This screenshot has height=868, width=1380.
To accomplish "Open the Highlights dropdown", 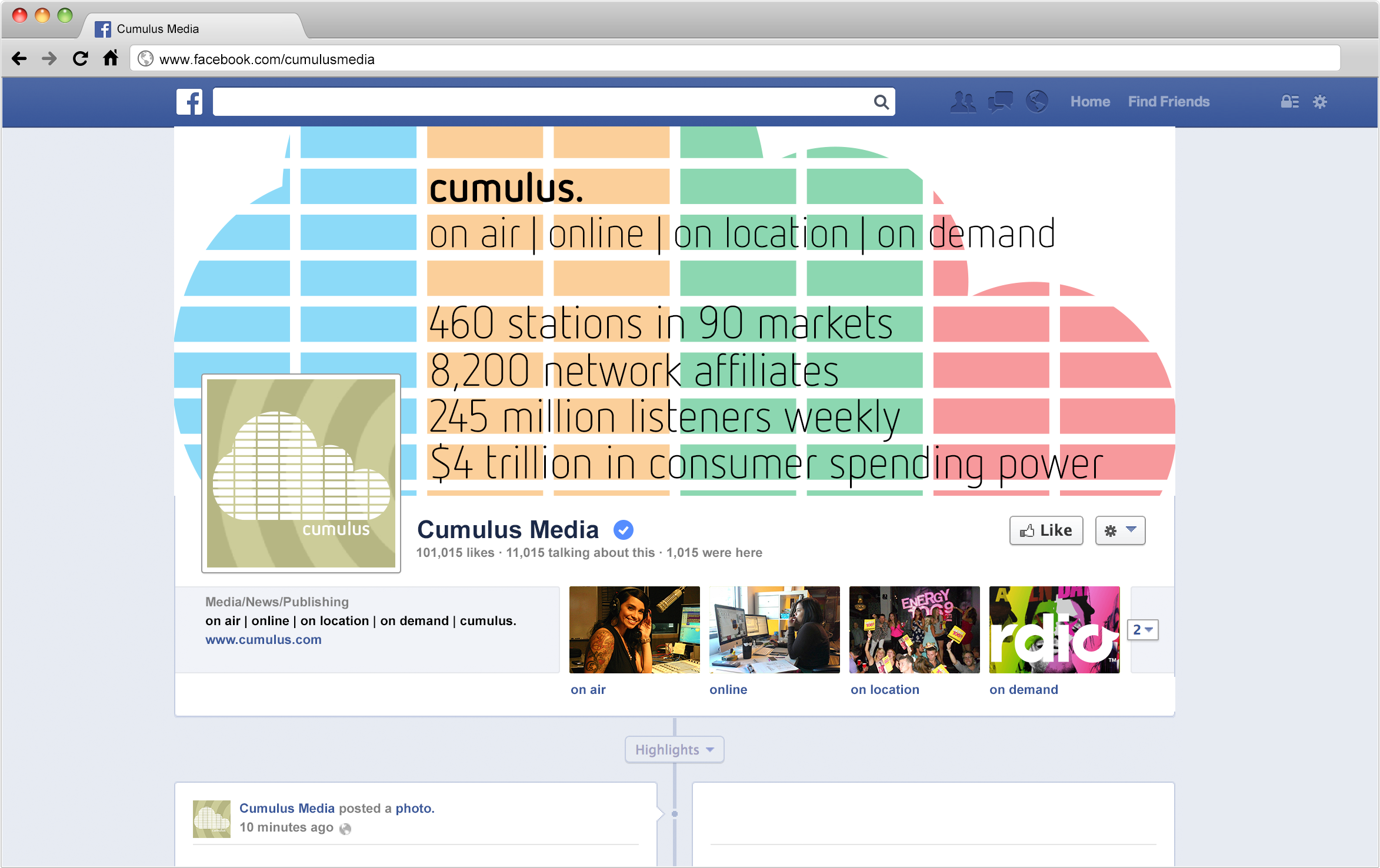I will (674, 750).
